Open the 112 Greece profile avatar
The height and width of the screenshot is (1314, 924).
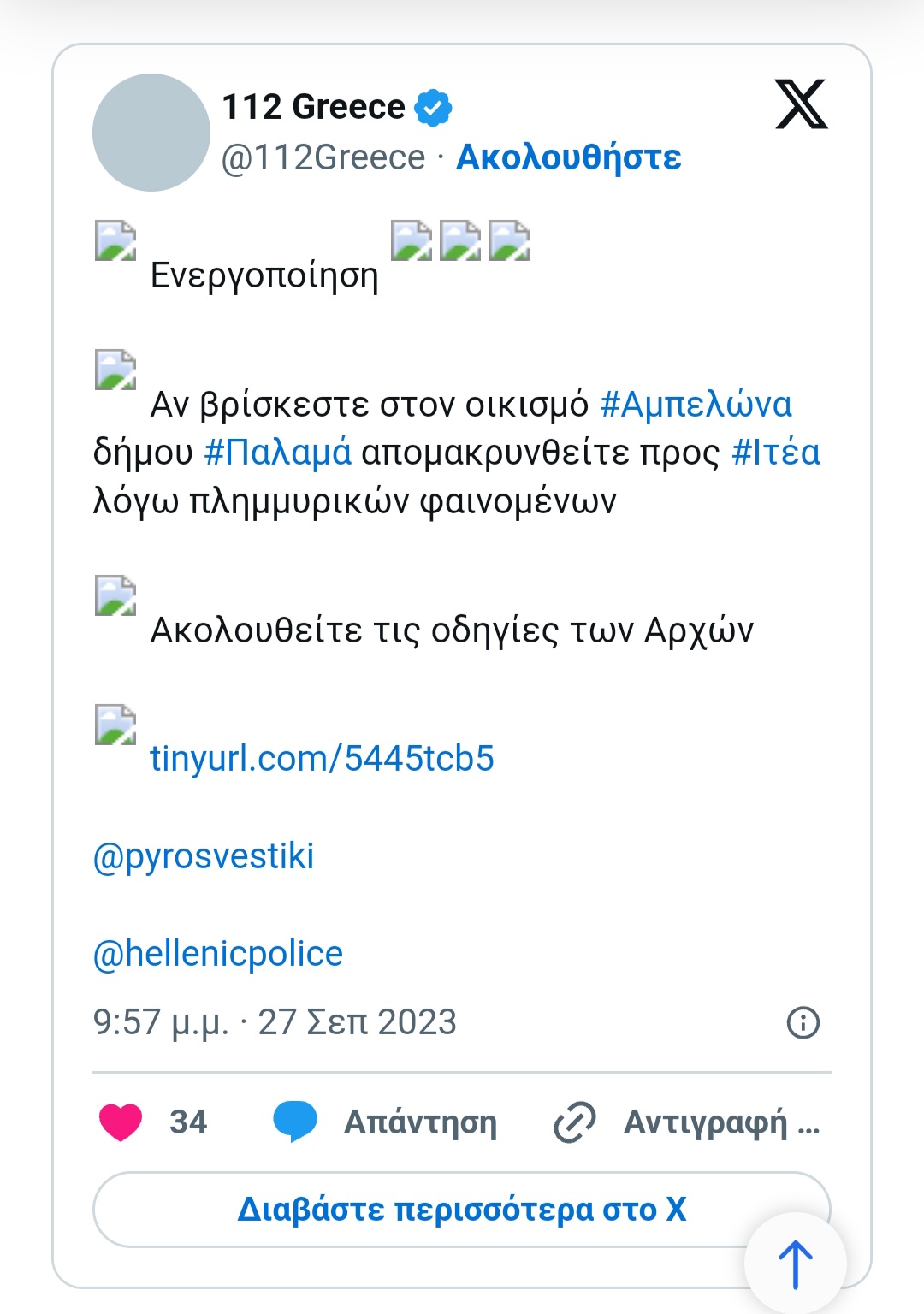click(151, 133)
